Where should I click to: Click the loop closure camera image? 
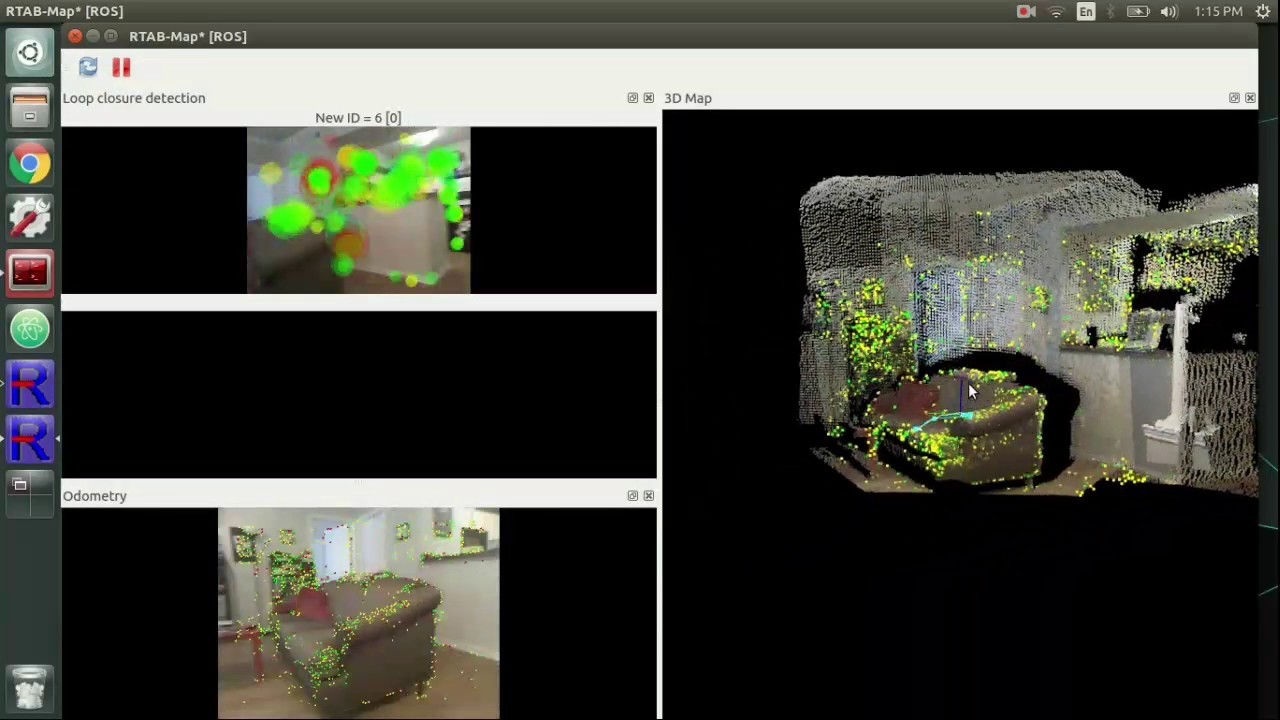[x=358, y=210]
